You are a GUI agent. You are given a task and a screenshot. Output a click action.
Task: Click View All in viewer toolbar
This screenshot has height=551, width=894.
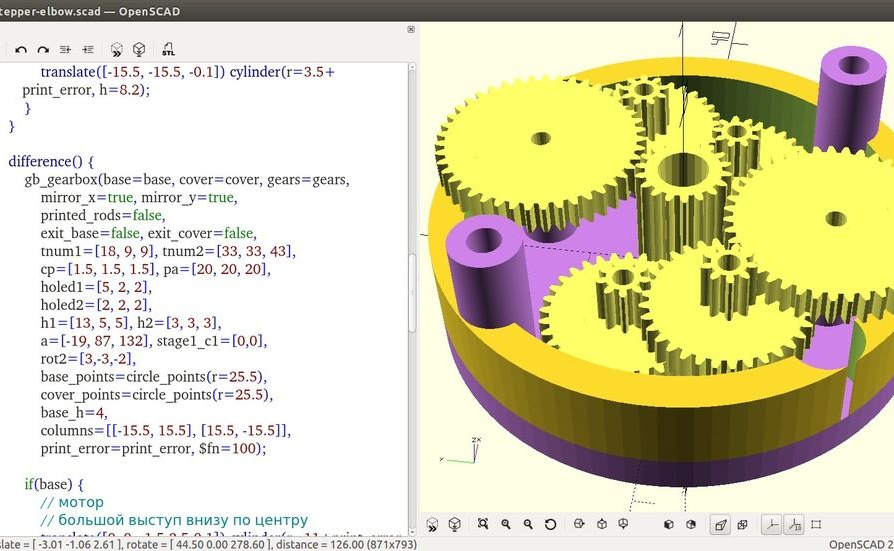[x=483, y=524]
